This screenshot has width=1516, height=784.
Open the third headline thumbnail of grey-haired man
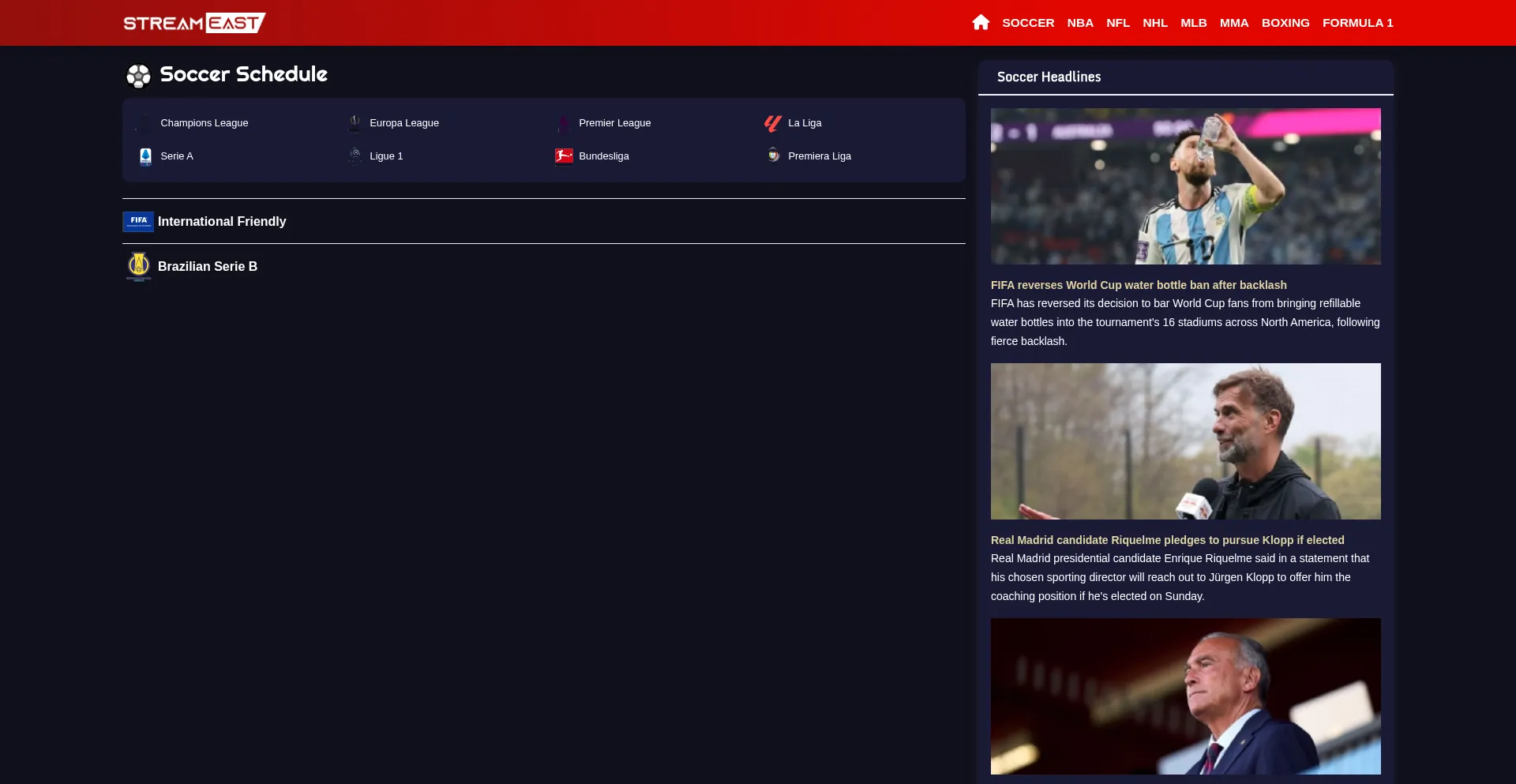(x=1185, y=696)
